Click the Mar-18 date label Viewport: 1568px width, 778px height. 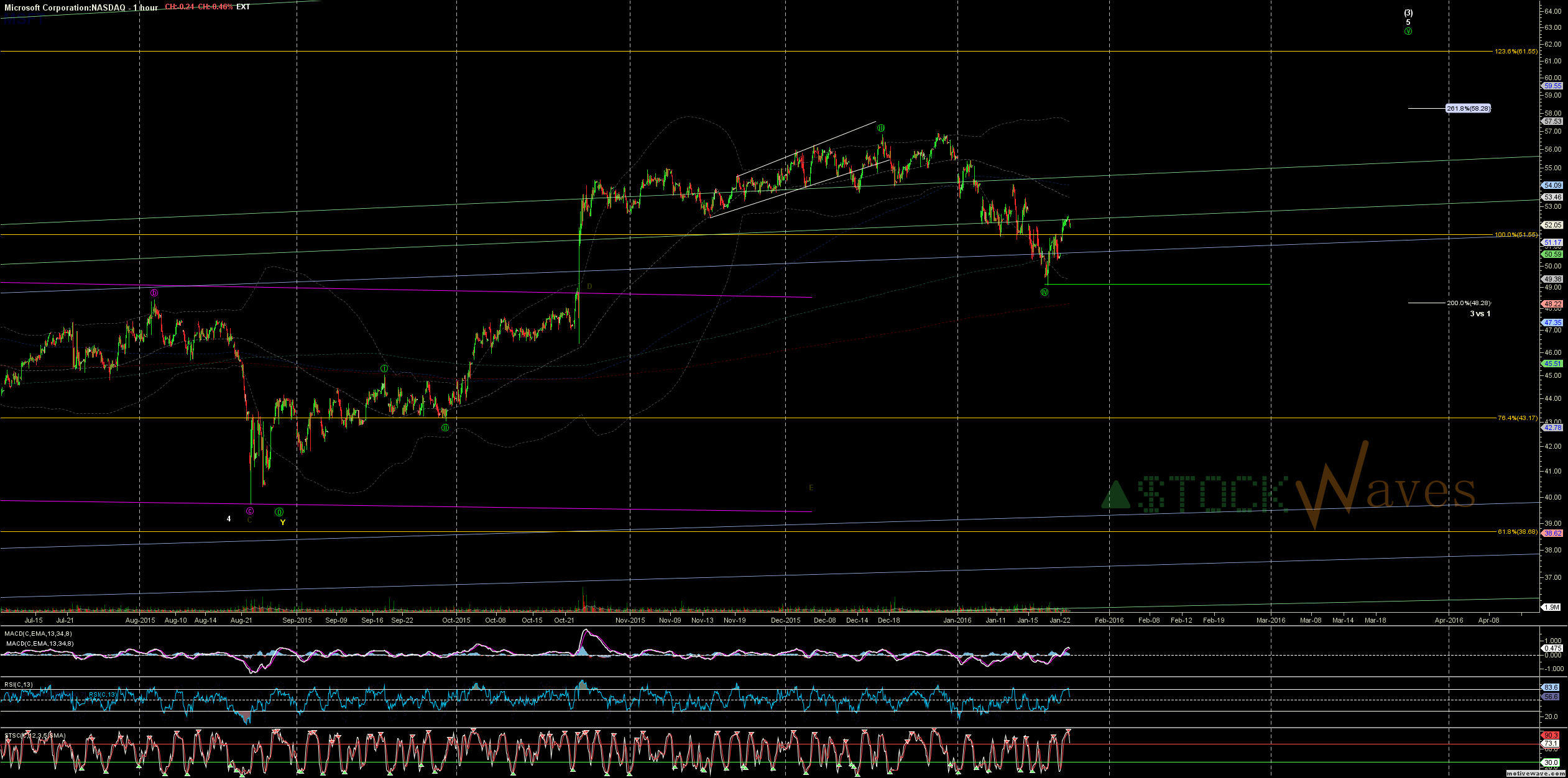pyautogui.click(x=1375, y=620)
